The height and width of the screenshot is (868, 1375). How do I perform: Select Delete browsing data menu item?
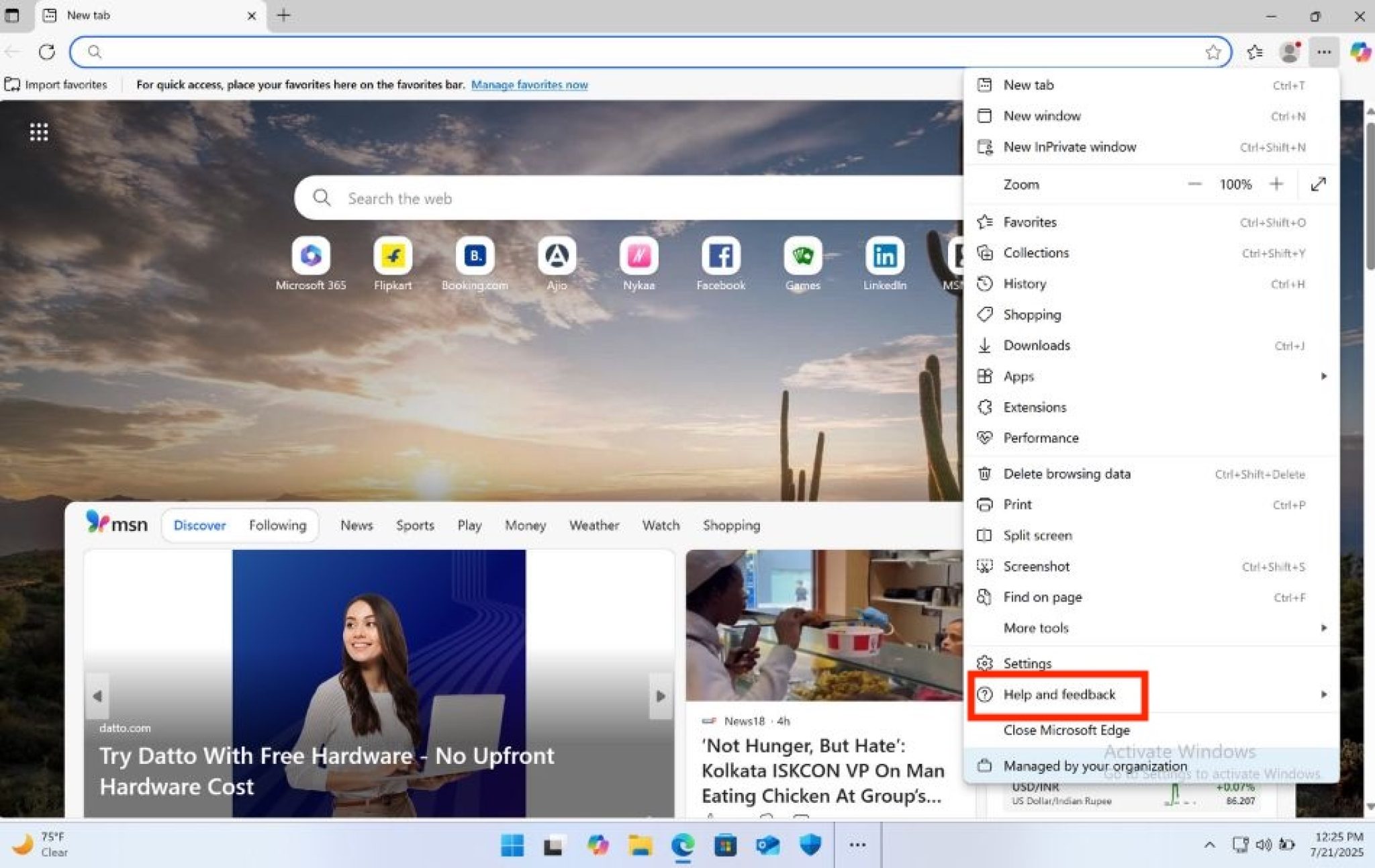click(1067, 474)
